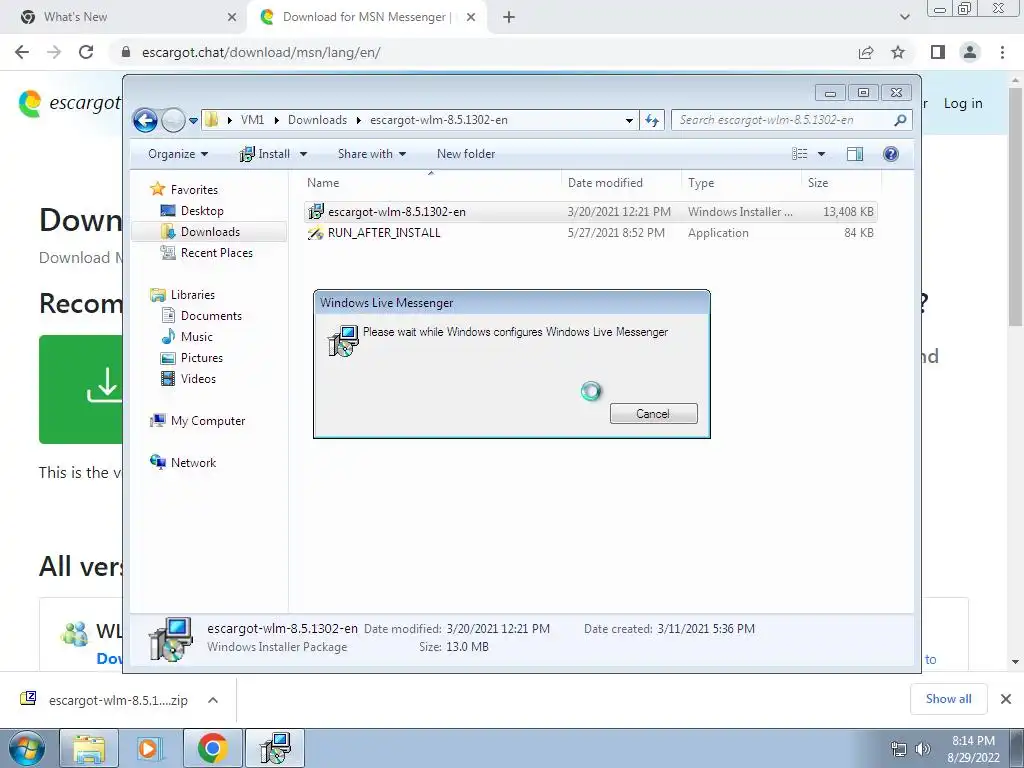Open Chrome's tab search chevron
The width and height of the screenshot is (1024, 768).
904,18
